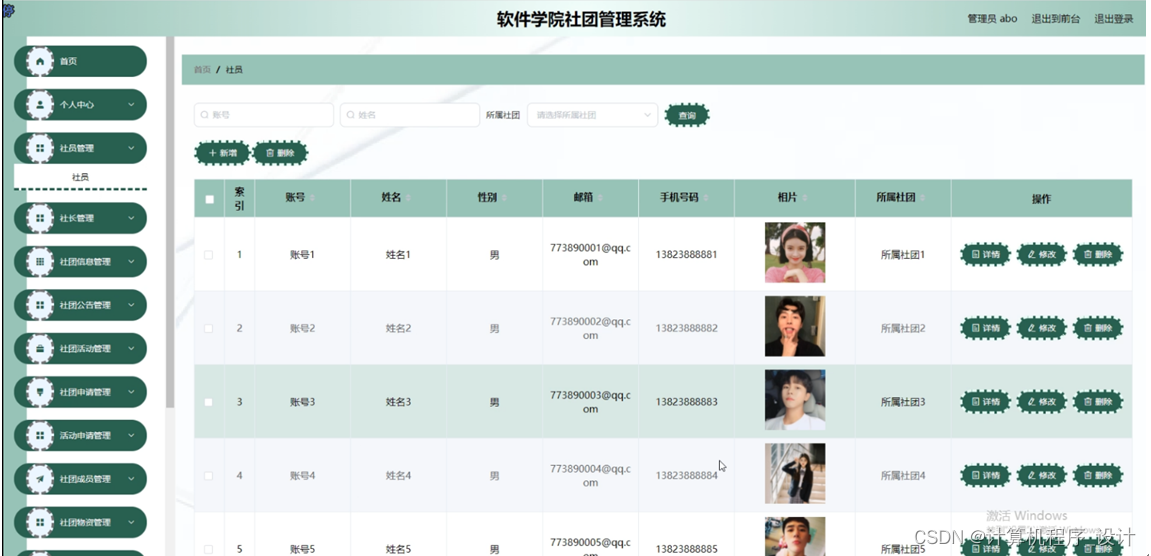This screenshot has width=1151, height=556.
Task: Expand the 个人中心 menu chevron
Action: [131, 105]
